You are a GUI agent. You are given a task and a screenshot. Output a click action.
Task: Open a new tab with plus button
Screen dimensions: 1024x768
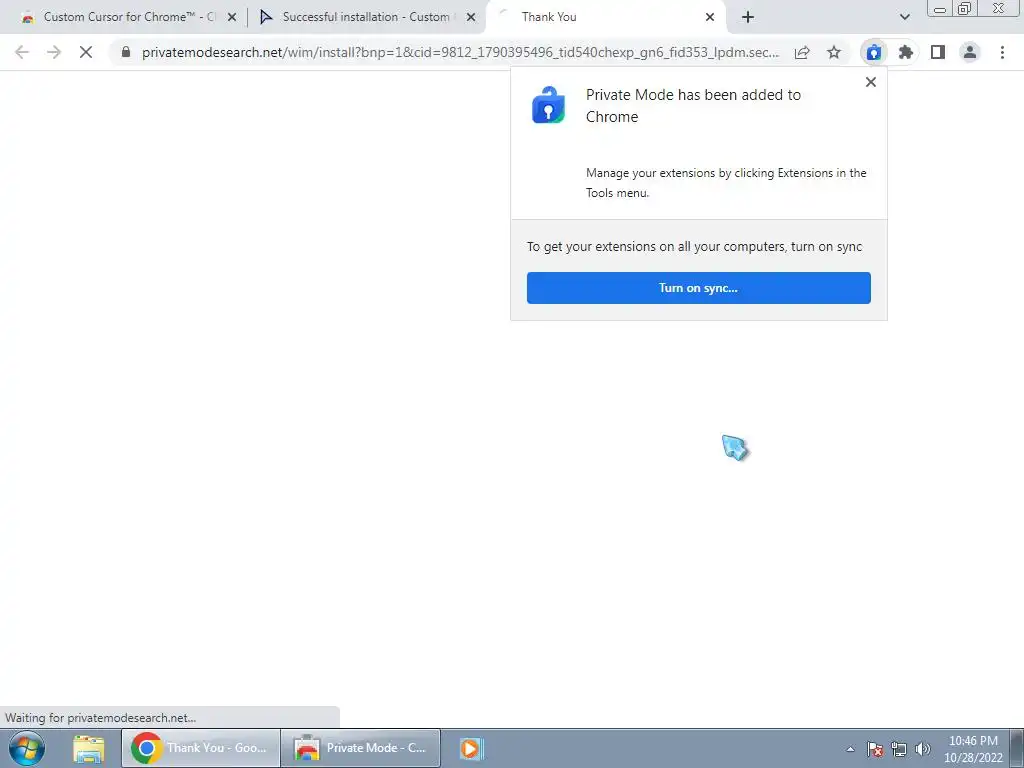(x=748, y=18)
